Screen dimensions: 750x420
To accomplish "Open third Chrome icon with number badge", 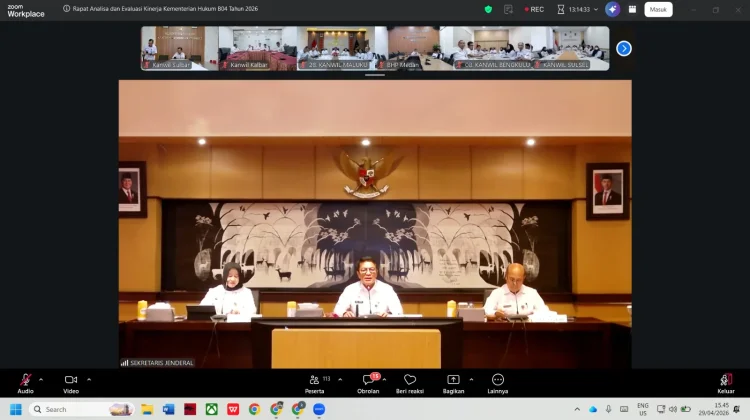I will [x=298, y=409].
